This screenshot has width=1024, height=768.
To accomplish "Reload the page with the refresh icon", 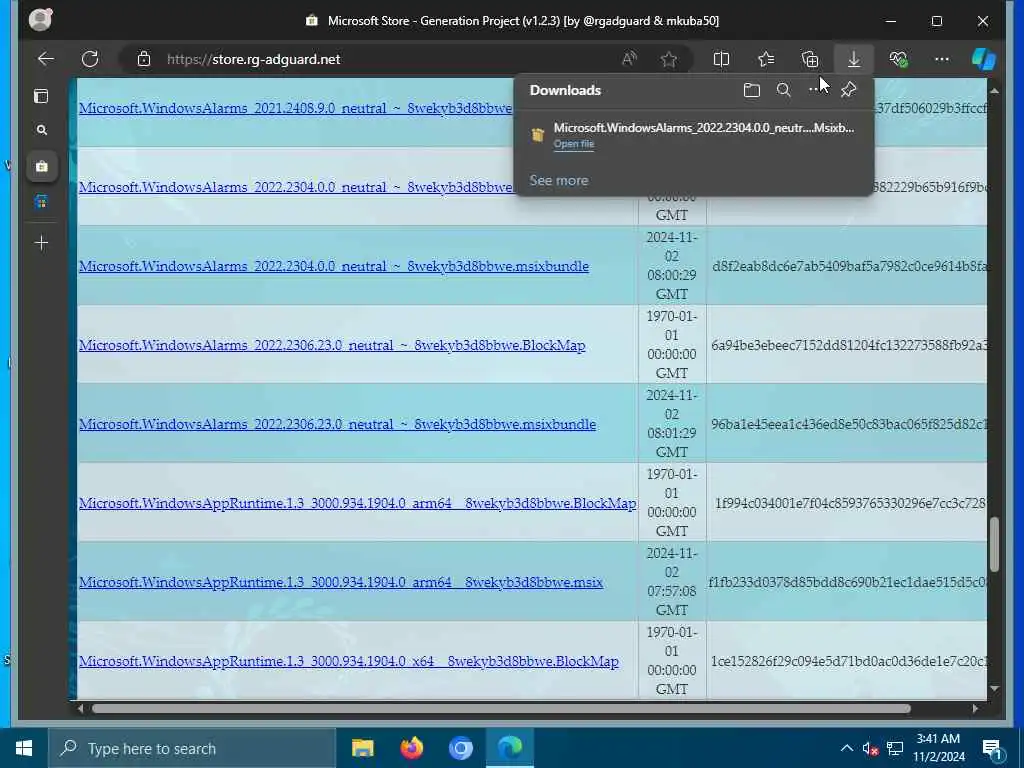I will (x=90, y=59).
